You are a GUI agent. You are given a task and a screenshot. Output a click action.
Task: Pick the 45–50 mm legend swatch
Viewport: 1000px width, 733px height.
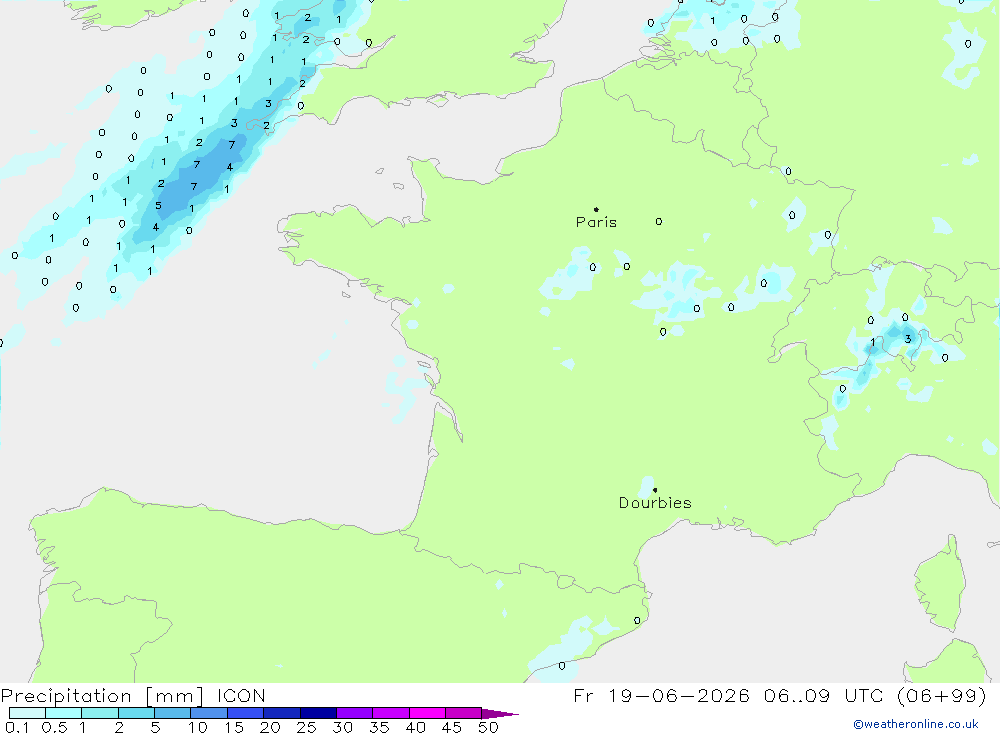point(464,713)
